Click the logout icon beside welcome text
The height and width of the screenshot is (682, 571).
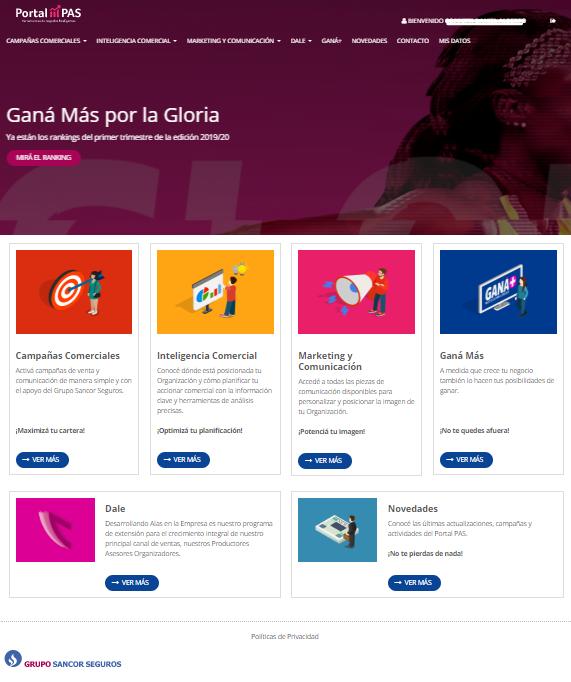[553, 20]
